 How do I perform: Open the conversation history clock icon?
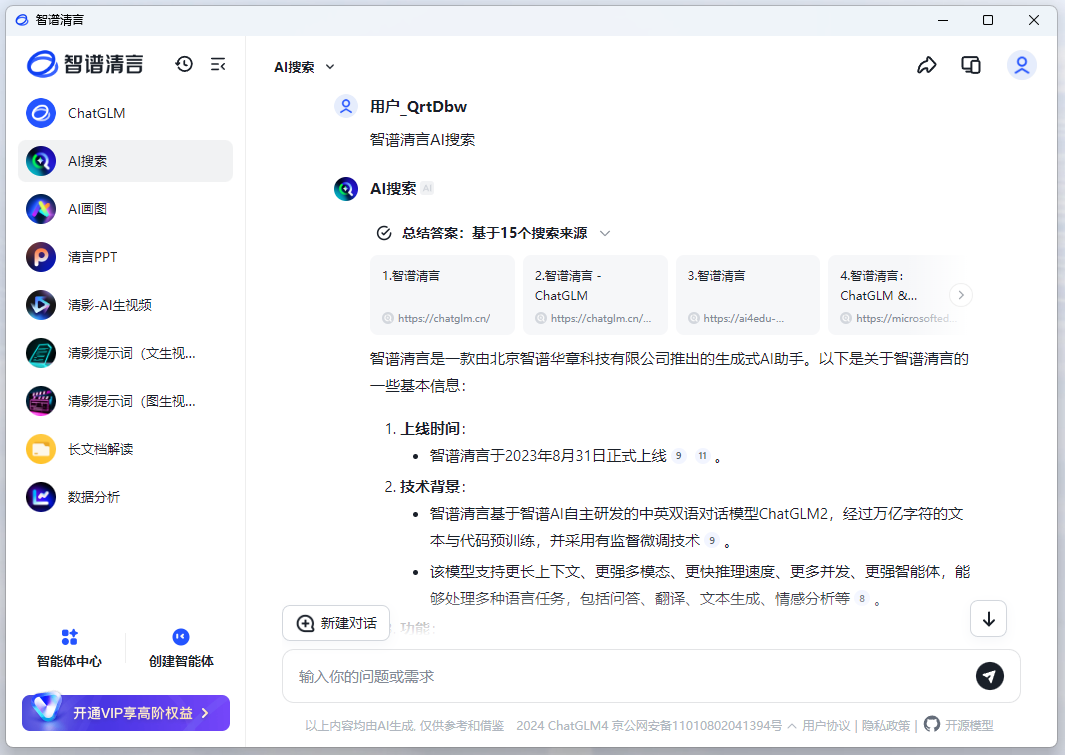click(184, 65)
